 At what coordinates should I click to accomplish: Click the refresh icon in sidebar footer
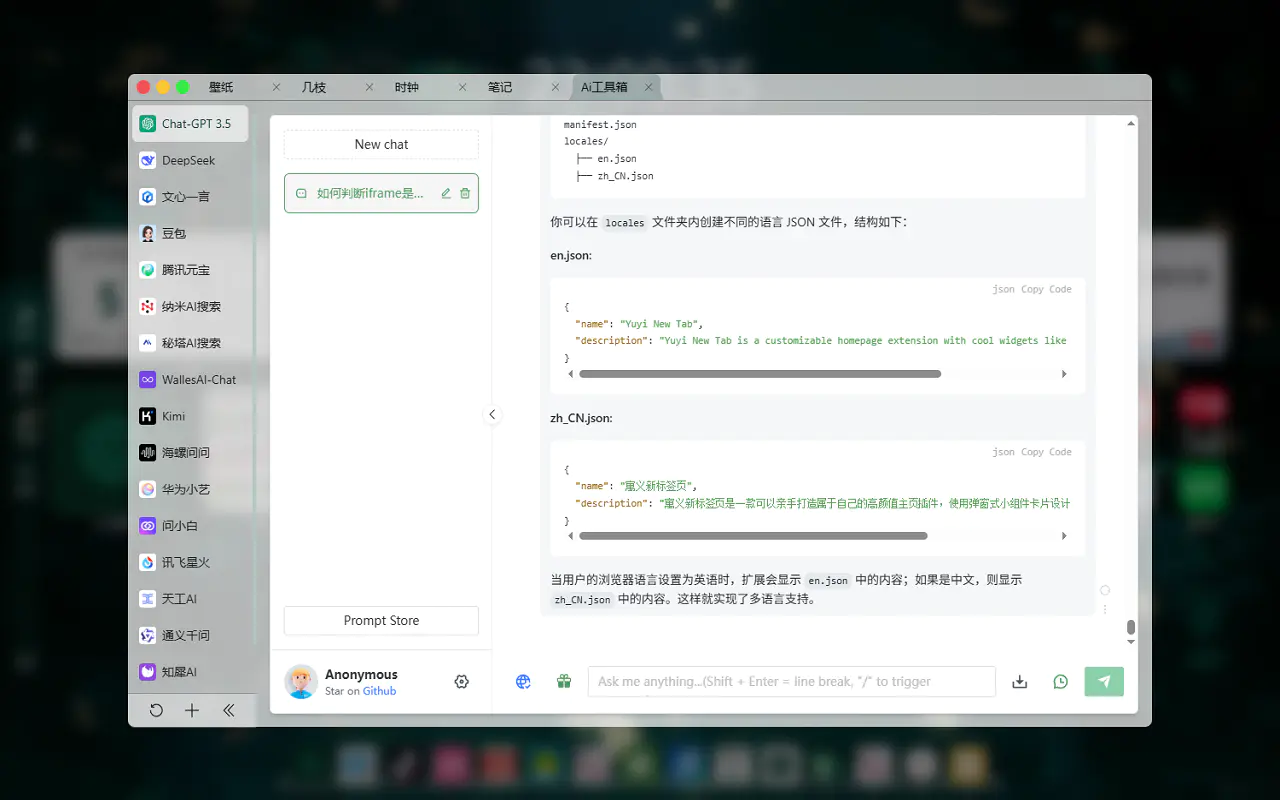click(x=156, y=711)
